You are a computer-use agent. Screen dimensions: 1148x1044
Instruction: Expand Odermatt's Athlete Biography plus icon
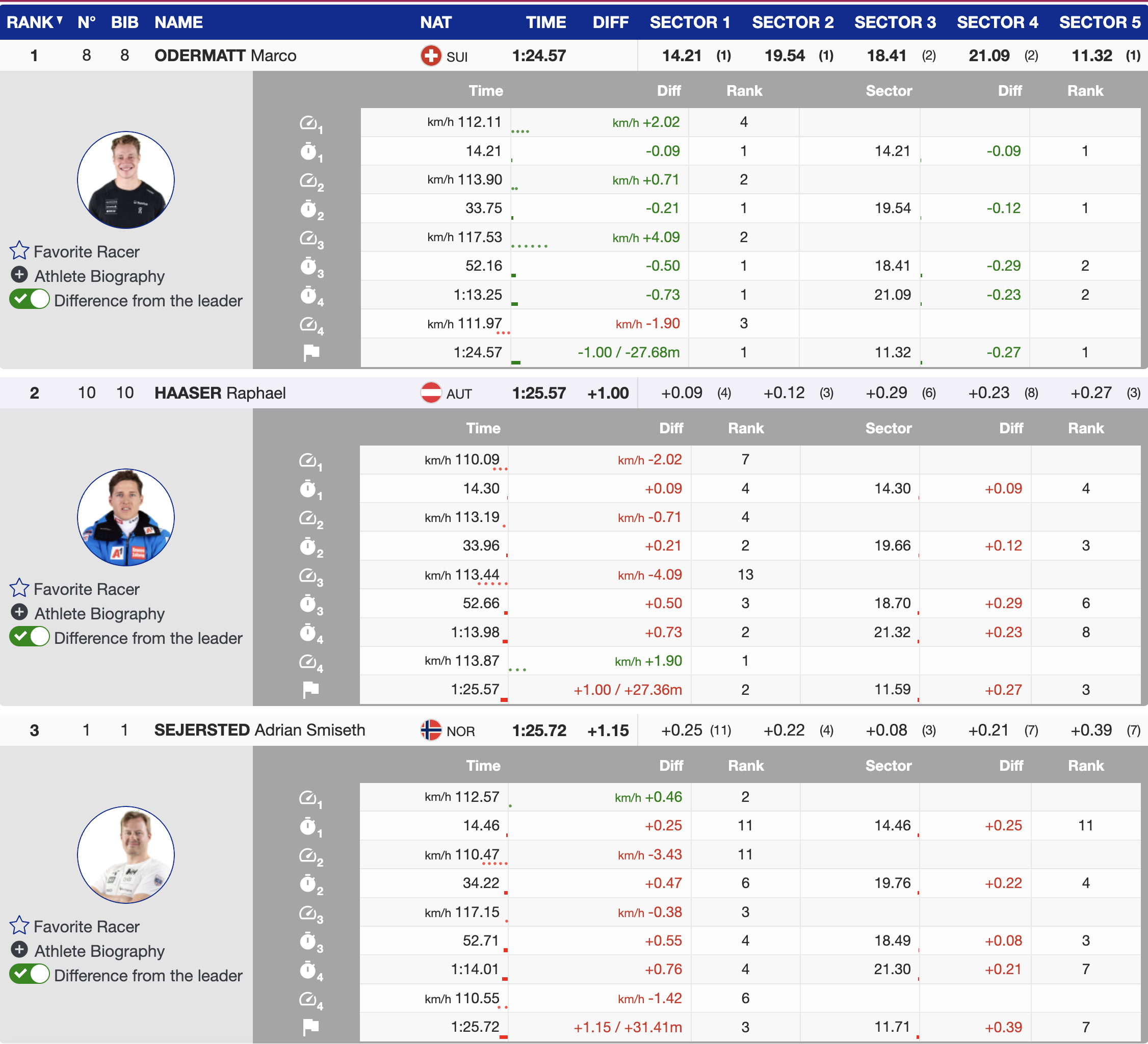click(19, 275)
